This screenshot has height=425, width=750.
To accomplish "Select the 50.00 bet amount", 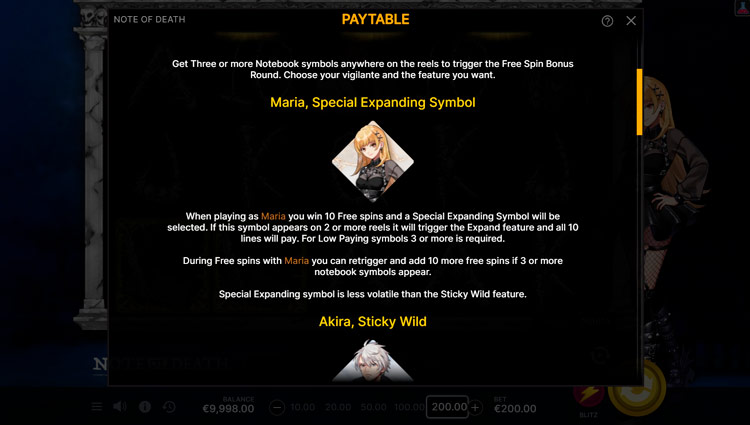I will [x=374, y=407].
